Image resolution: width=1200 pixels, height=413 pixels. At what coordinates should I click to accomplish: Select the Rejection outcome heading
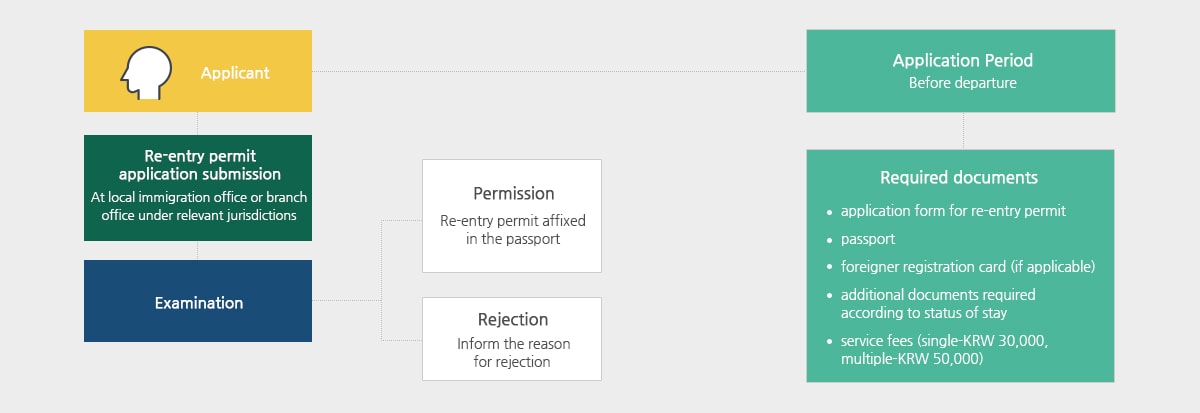[512, 320]
